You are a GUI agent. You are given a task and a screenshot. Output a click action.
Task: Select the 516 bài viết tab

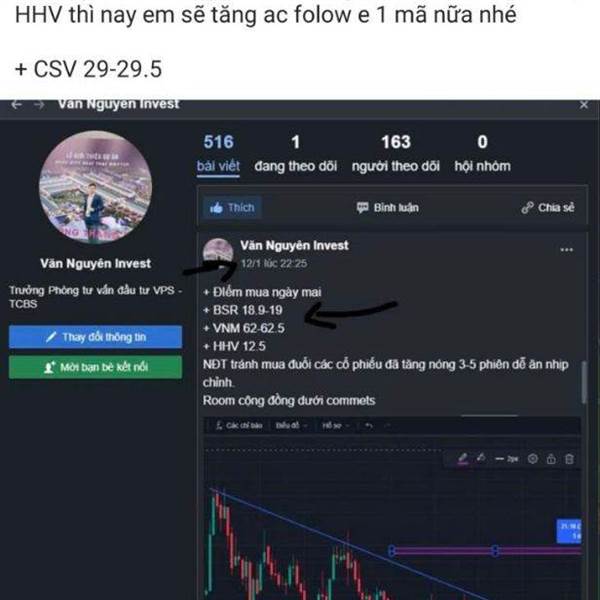tap(218, 154)
